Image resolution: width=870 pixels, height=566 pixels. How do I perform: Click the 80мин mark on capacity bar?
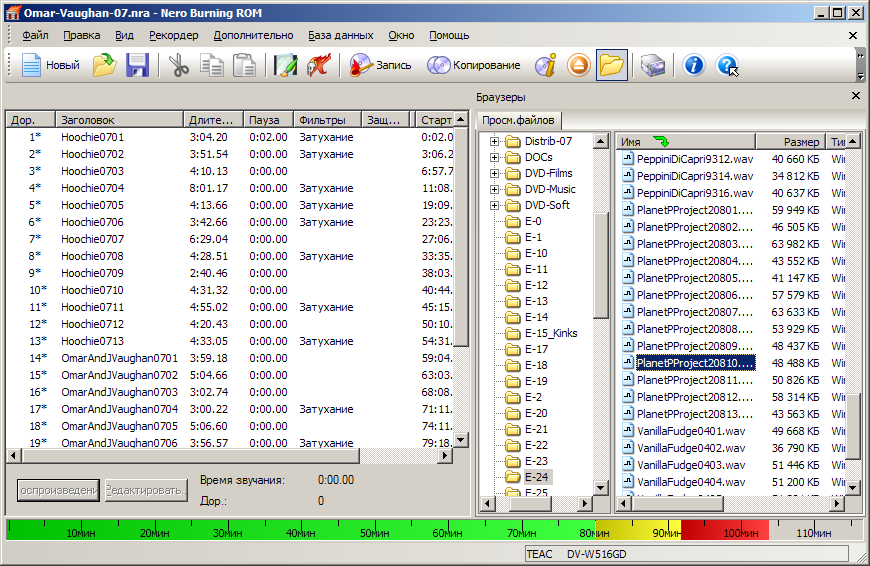click(x=594, y=533)
